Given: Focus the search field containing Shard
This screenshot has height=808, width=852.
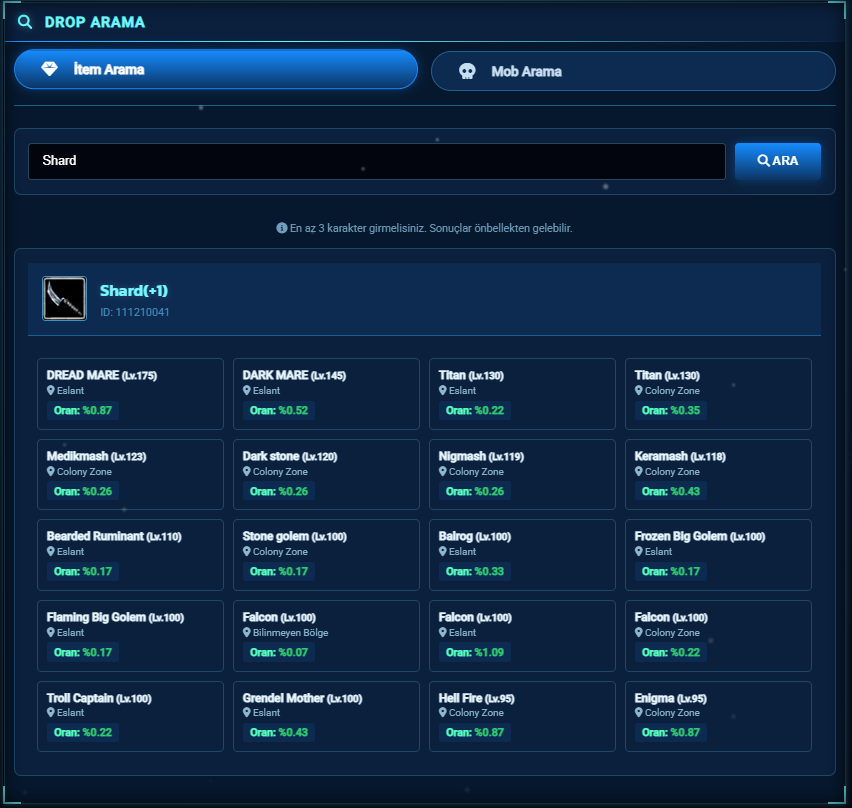Looking at the screenshot, I should (x=377, y=161).
